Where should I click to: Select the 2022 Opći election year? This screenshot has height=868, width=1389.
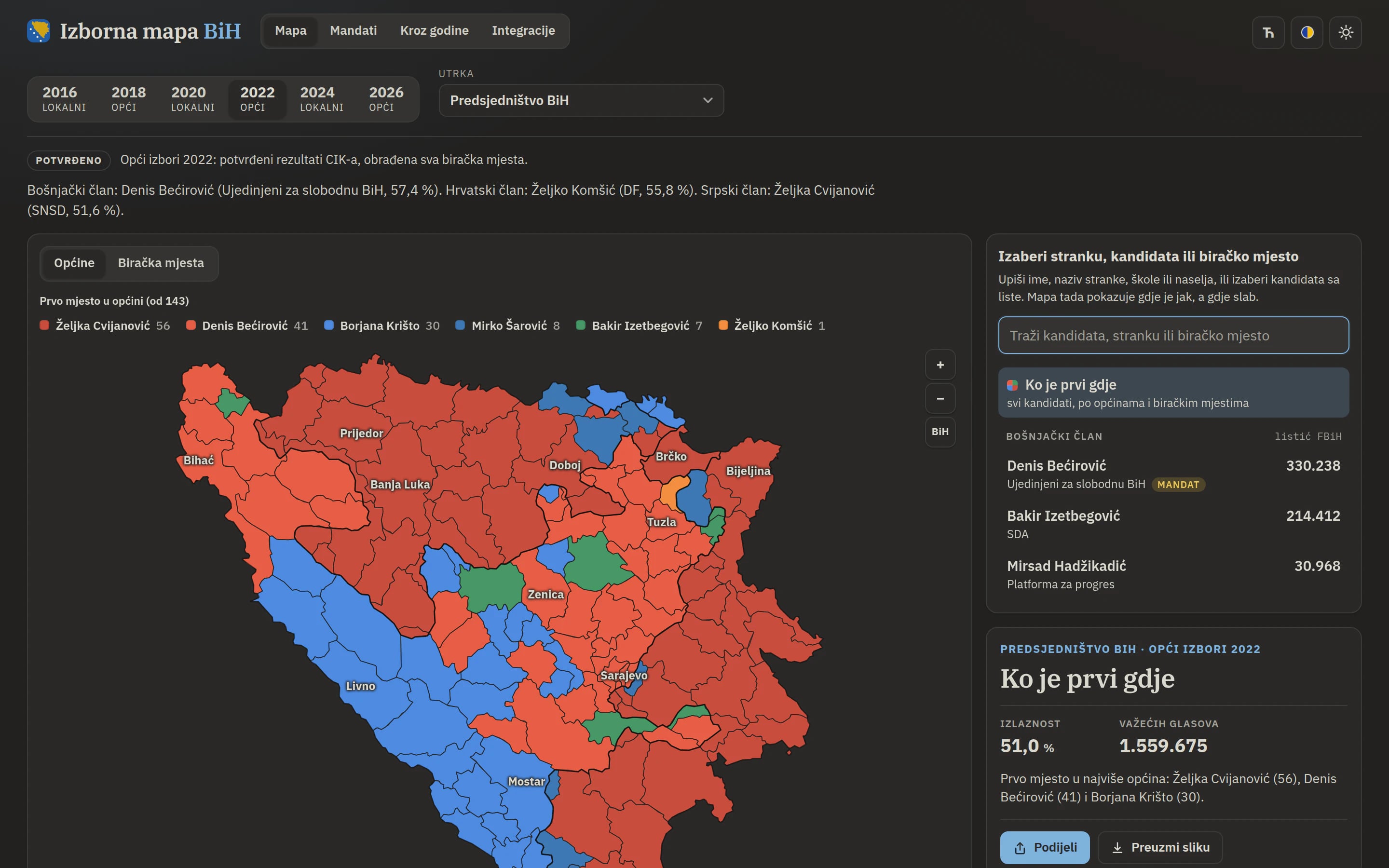point(257,99)
